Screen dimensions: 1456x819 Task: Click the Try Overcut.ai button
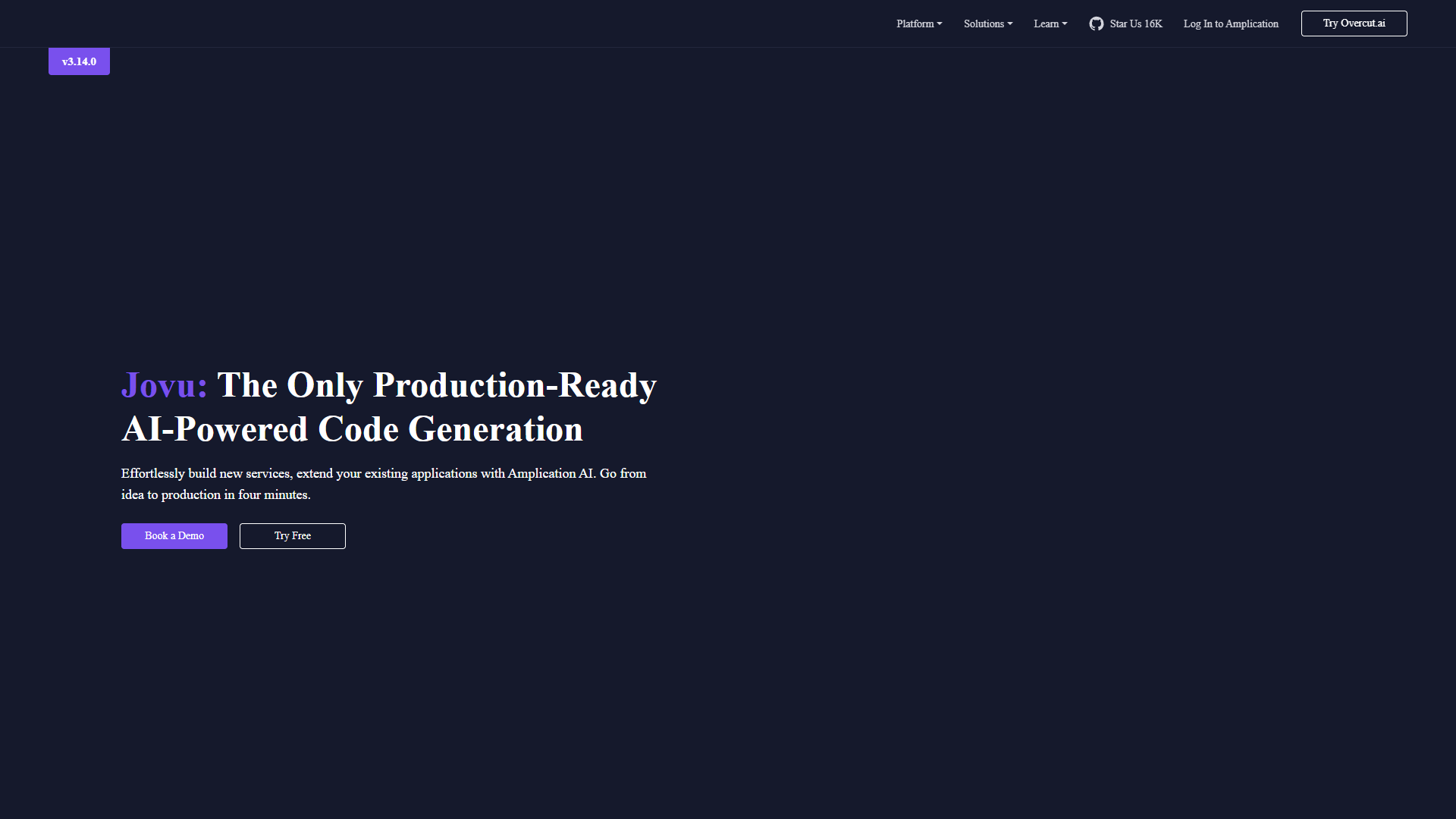click(x=1354, y=24)
